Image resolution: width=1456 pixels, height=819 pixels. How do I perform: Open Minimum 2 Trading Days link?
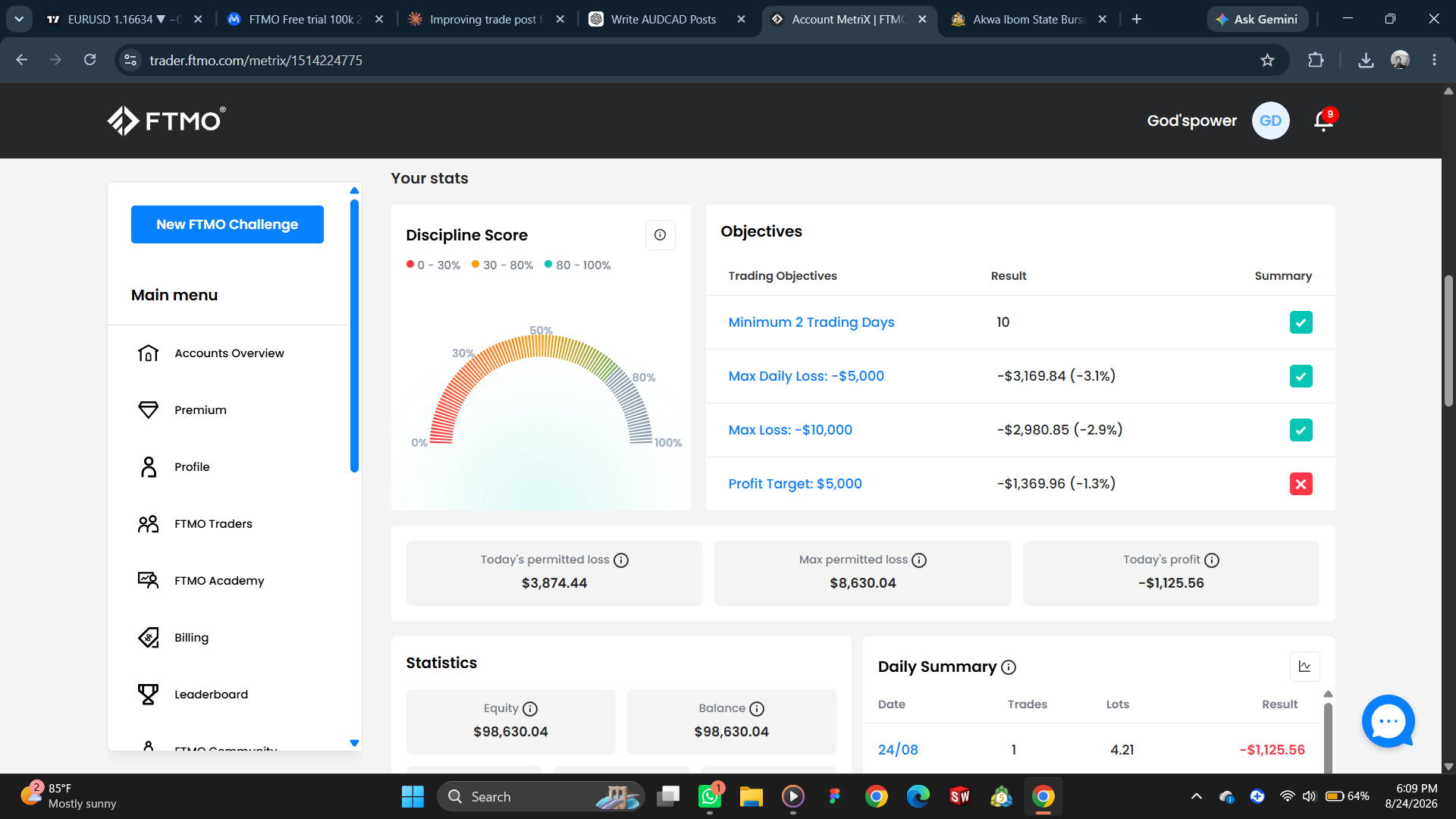[x=811, y=322]
